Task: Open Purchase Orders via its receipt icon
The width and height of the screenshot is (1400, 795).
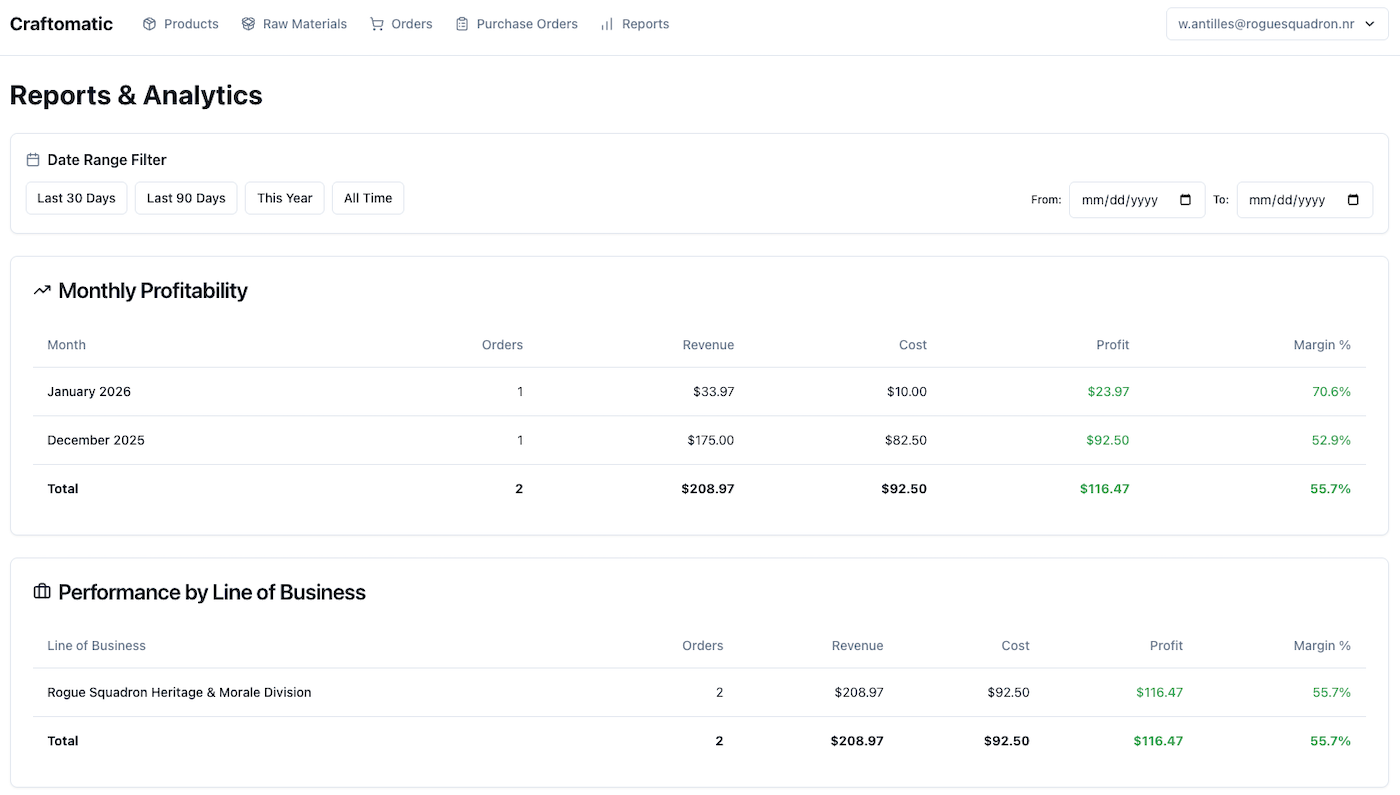Action: pyautogui.click(x=461, y=23)
